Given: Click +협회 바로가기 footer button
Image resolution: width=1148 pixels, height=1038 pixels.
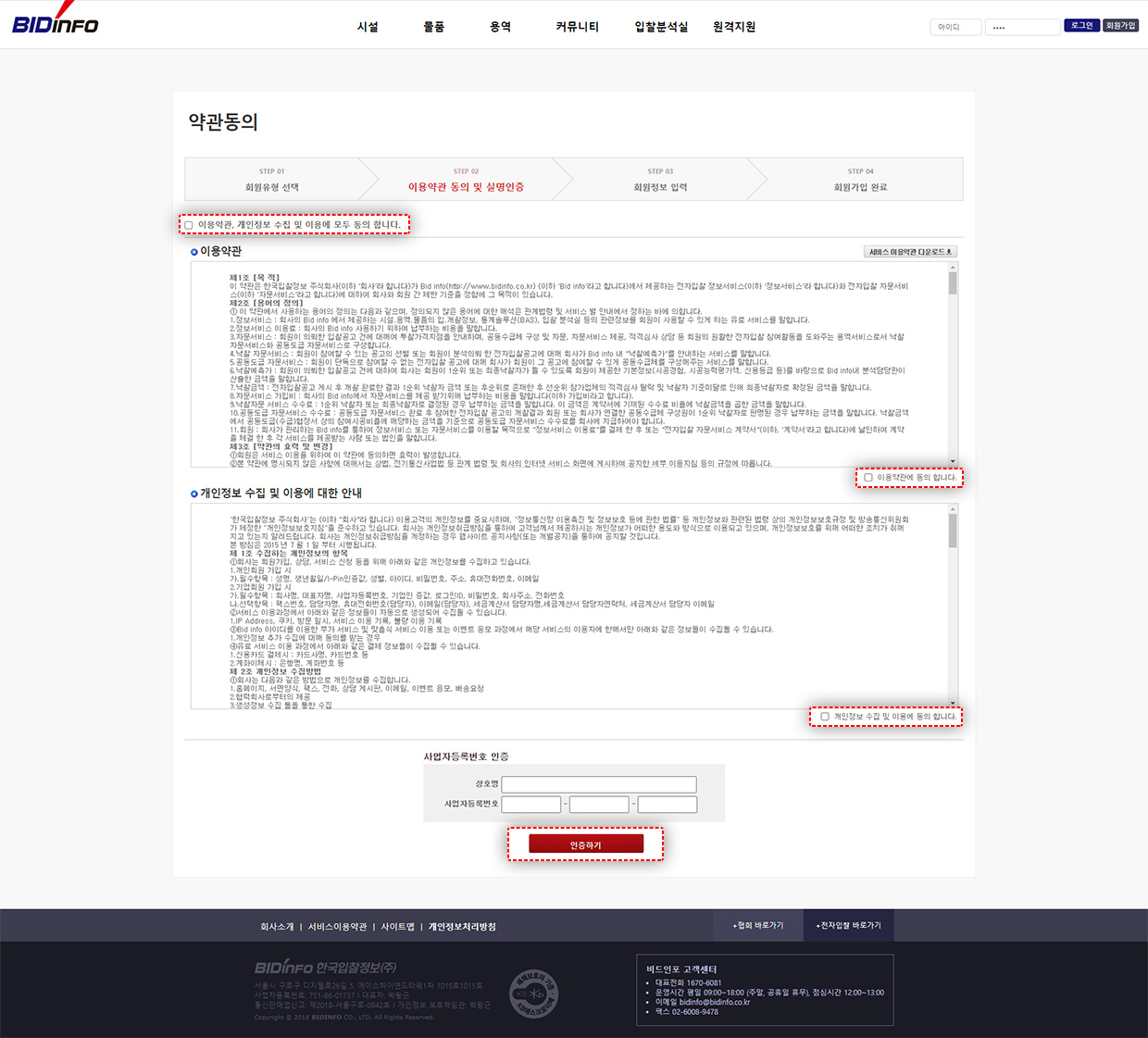Looking at the screenshot, I should coord(758,925).
